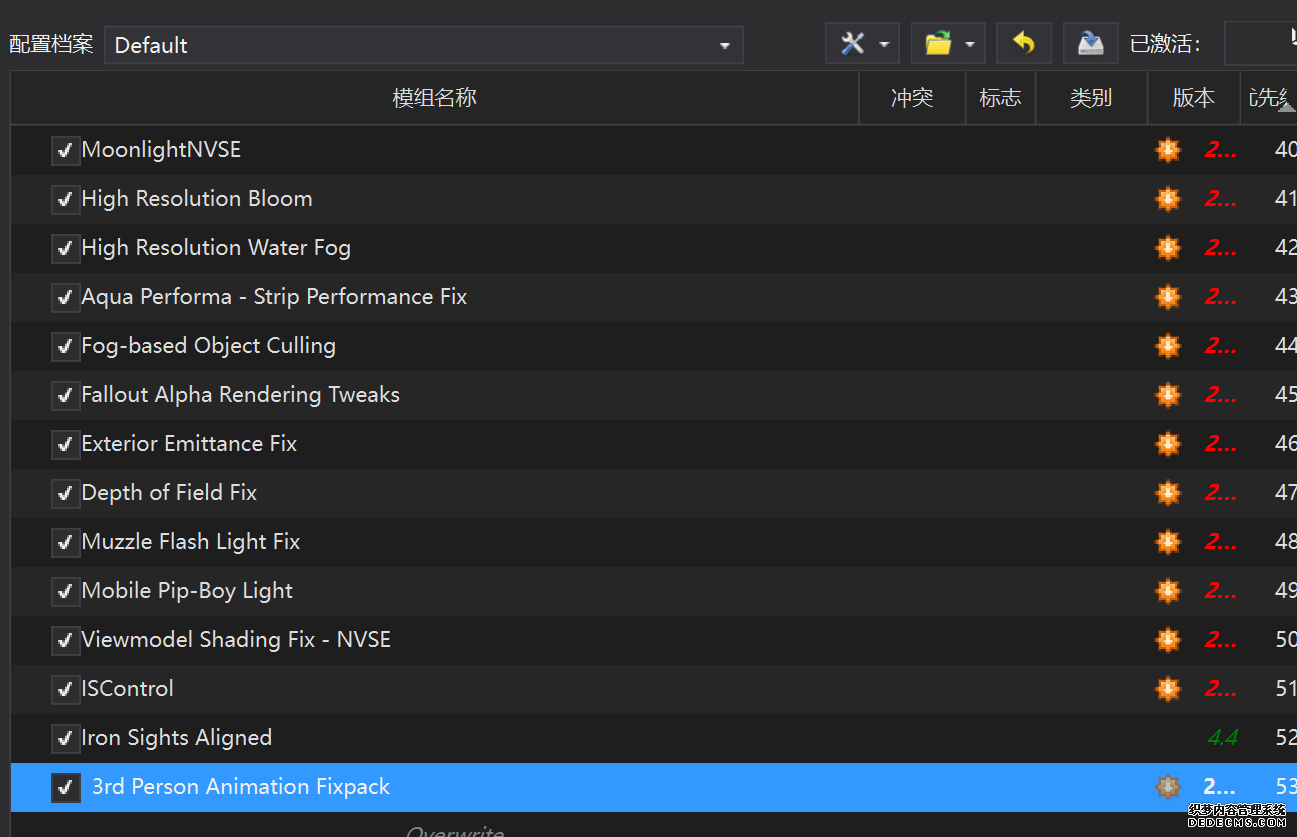Click the create backup icon
Viewport: 1297px width, 837px height.
pos(1090,44)
